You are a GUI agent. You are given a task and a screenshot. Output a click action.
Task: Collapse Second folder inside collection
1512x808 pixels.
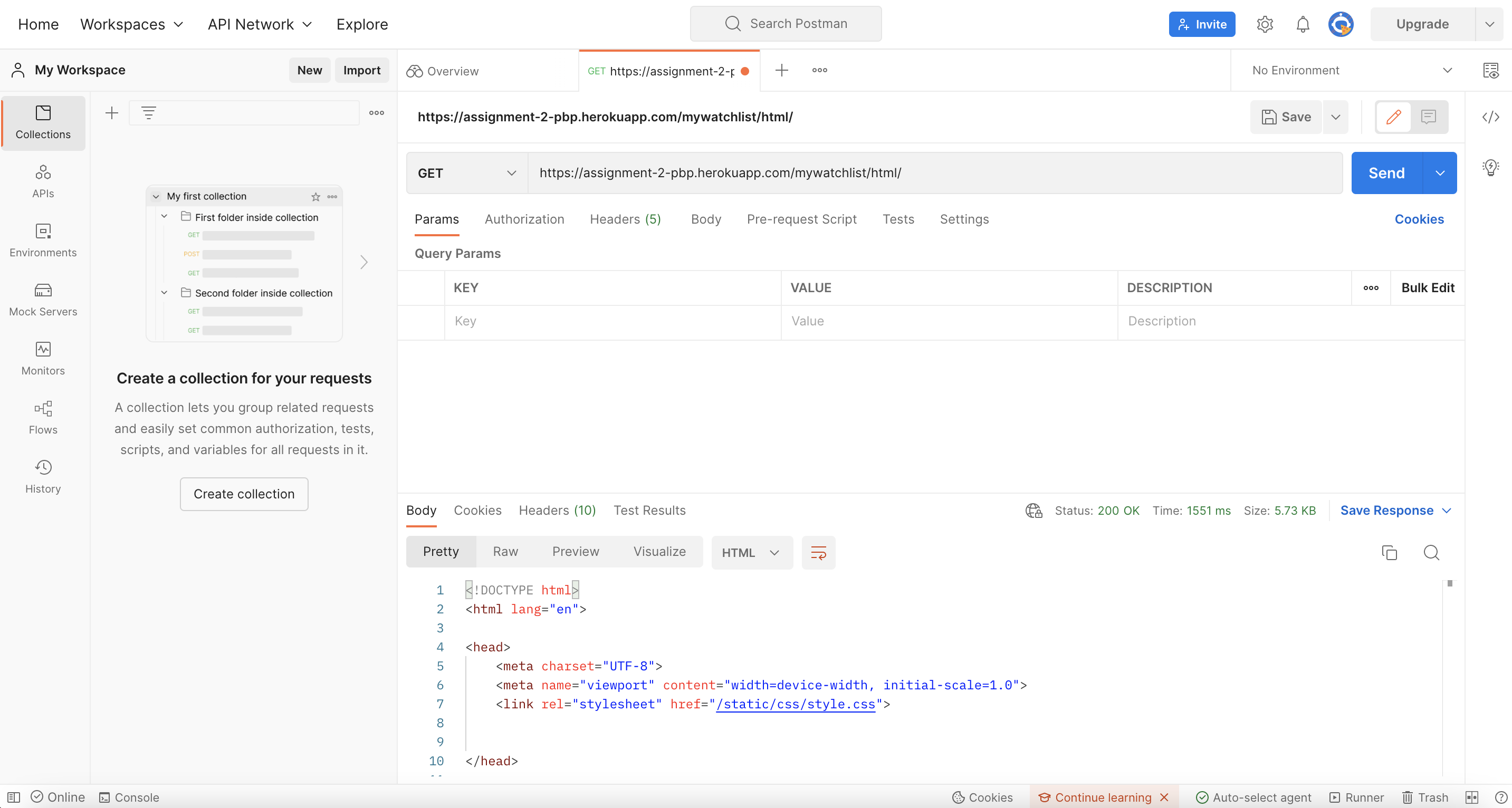click(165, 293)
